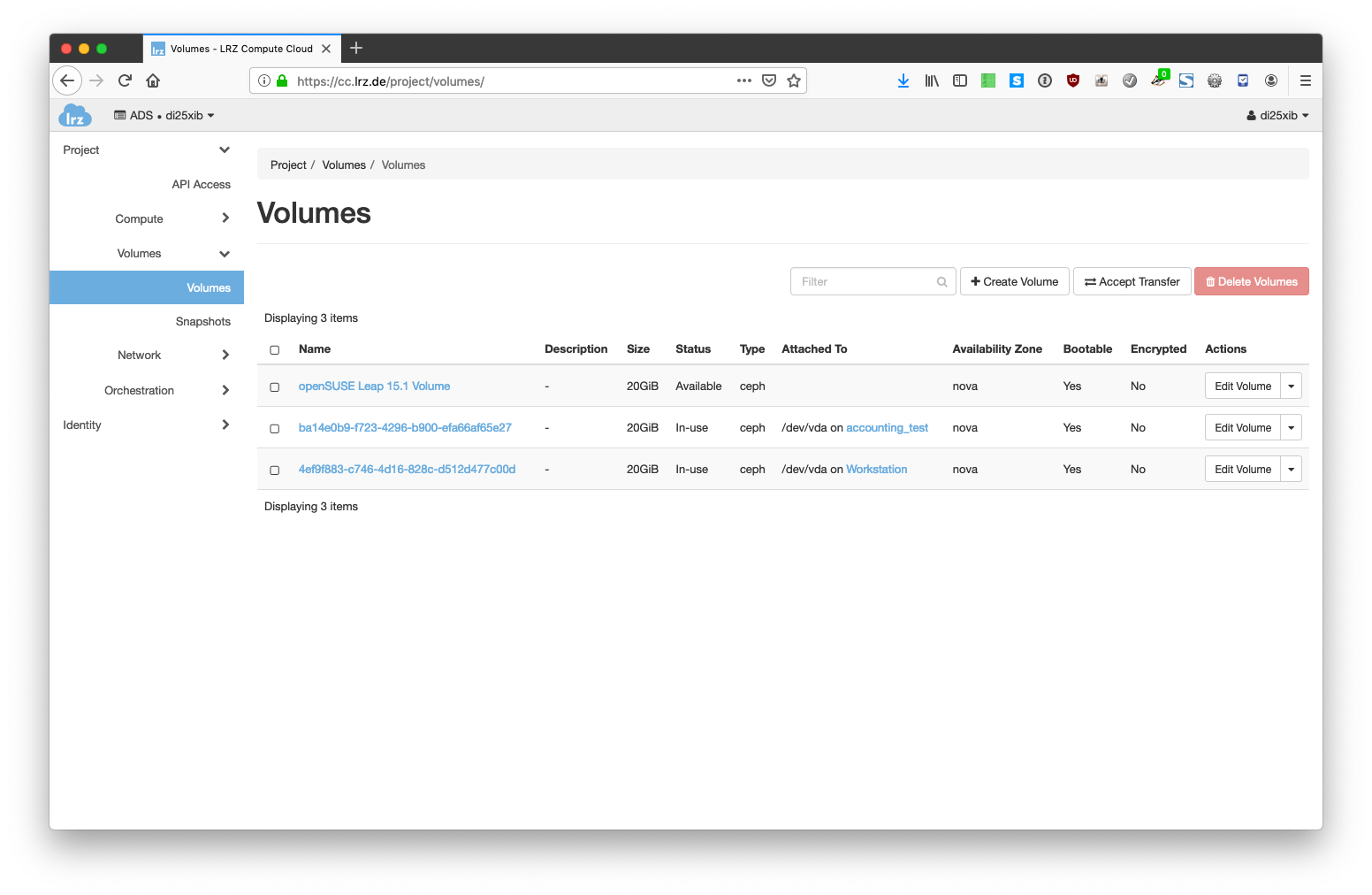1372x895 pixels.
Task: Tick the checkbox for volume 4ef9f883
Action: click(275, 470)
